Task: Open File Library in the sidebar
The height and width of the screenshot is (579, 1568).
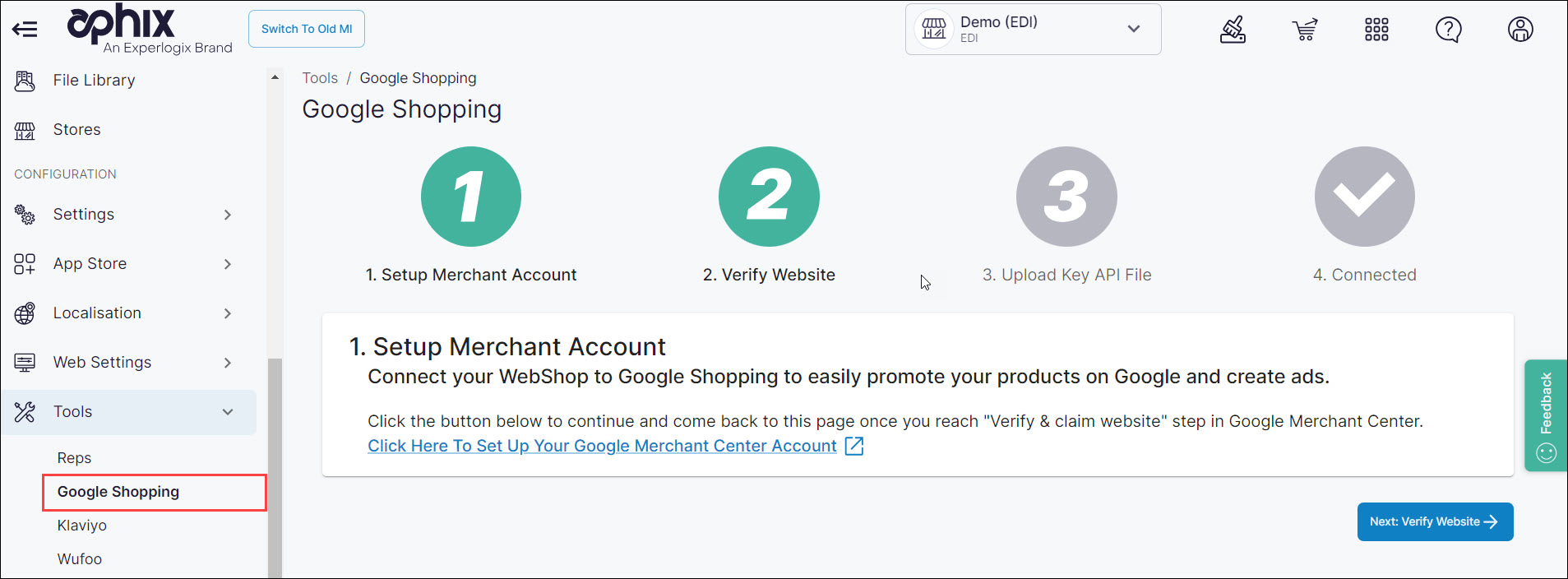Action: point(94,81)
